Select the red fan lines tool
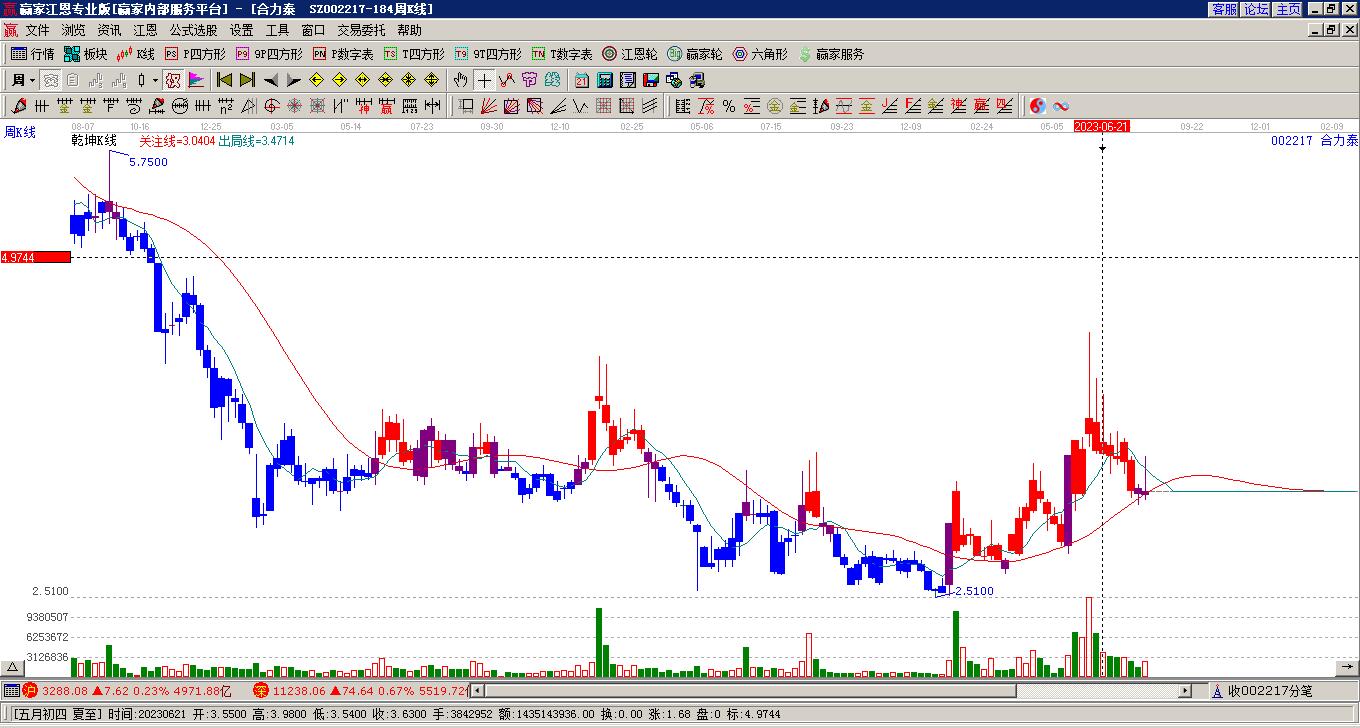This screenshot has width=1360, height=728. tap(488, 106)
